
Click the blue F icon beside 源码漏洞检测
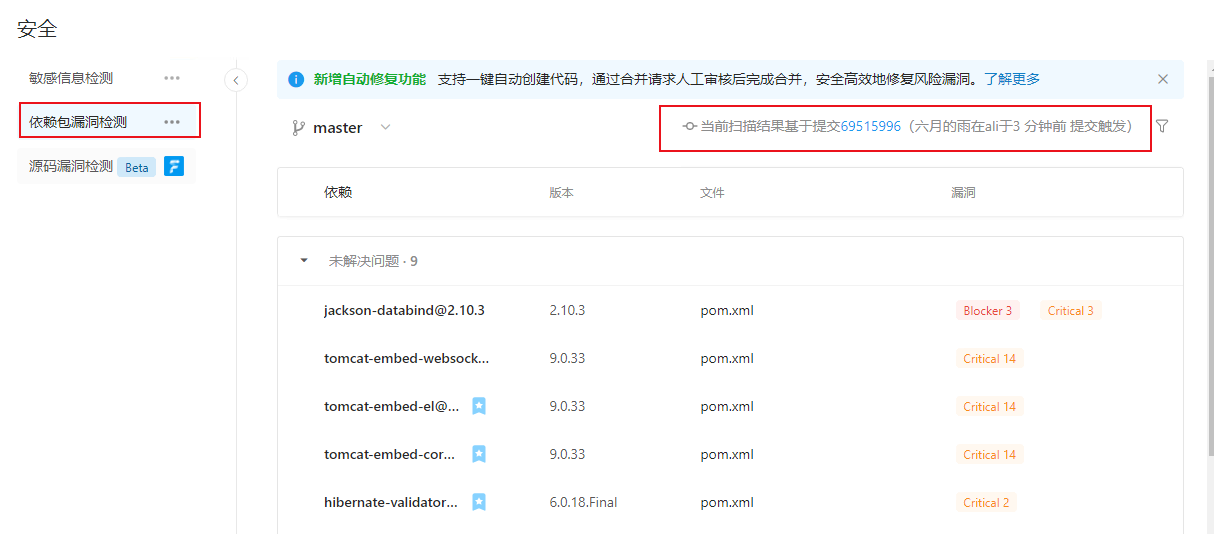[174, 166]
